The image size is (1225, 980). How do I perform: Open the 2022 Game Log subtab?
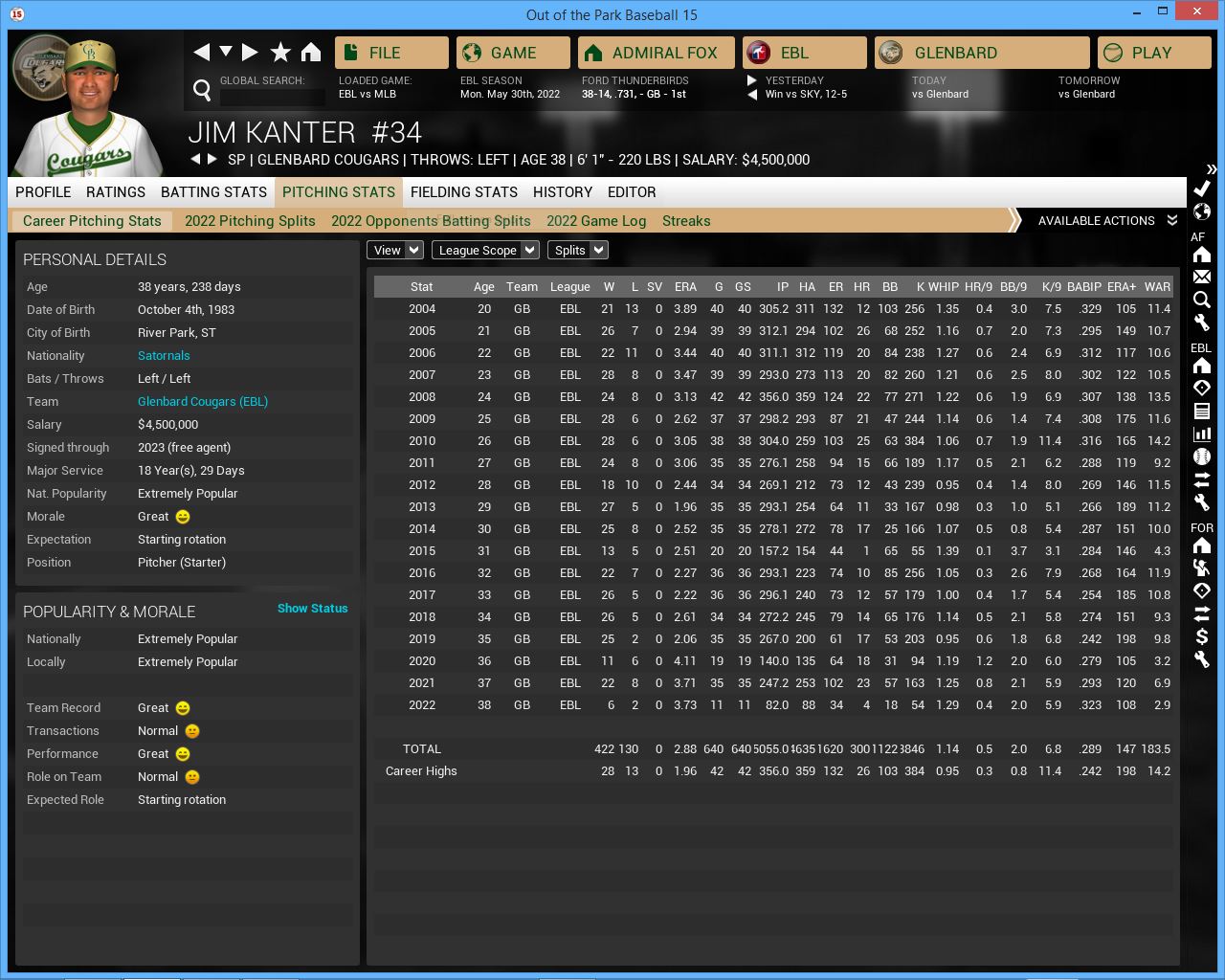tap(596, 220)
